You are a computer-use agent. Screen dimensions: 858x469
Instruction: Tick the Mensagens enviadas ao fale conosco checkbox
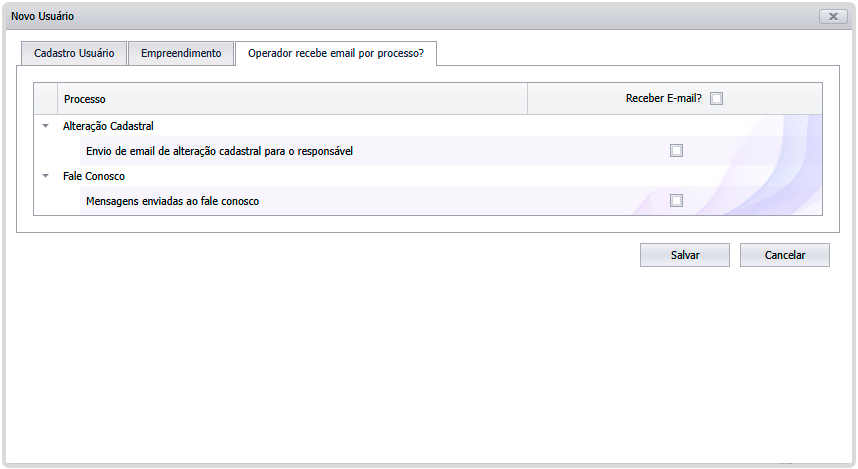pyautogui.click(x=677, y=201)
